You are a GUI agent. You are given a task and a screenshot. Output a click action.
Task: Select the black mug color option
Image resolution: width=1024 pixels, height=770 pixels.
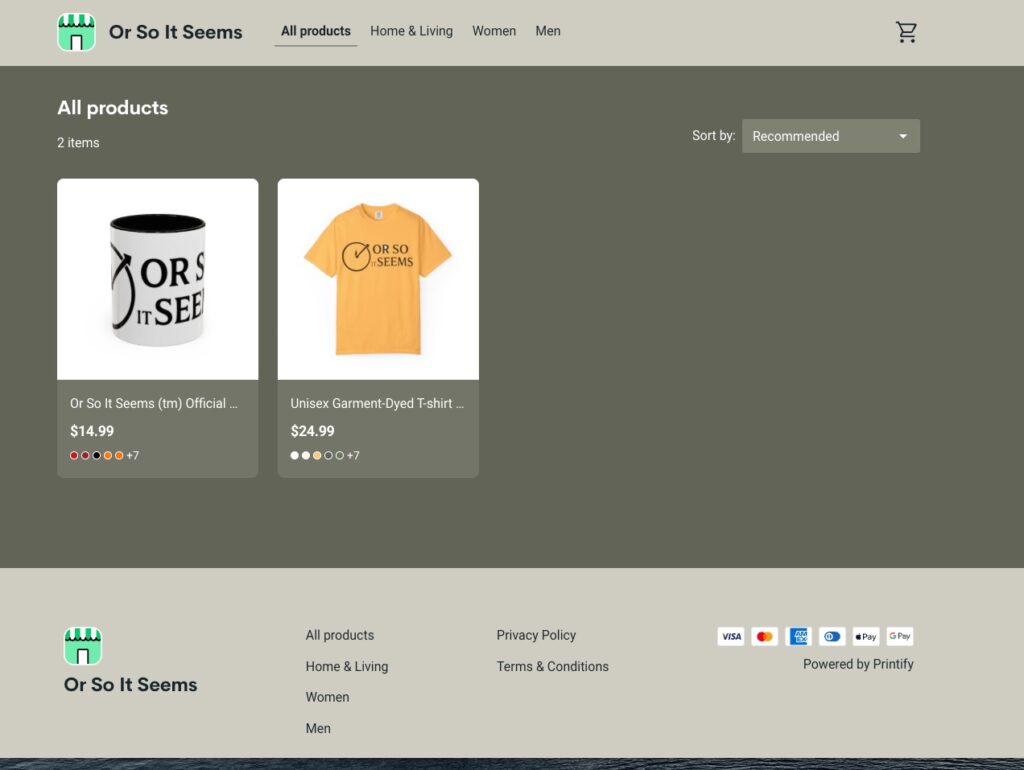tap(96, 455)
